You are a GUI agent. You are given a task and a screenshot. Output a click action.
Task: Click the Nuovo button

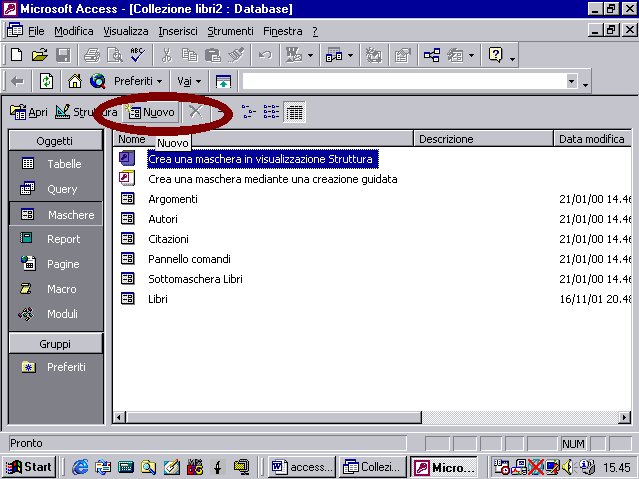pos(151,112)
